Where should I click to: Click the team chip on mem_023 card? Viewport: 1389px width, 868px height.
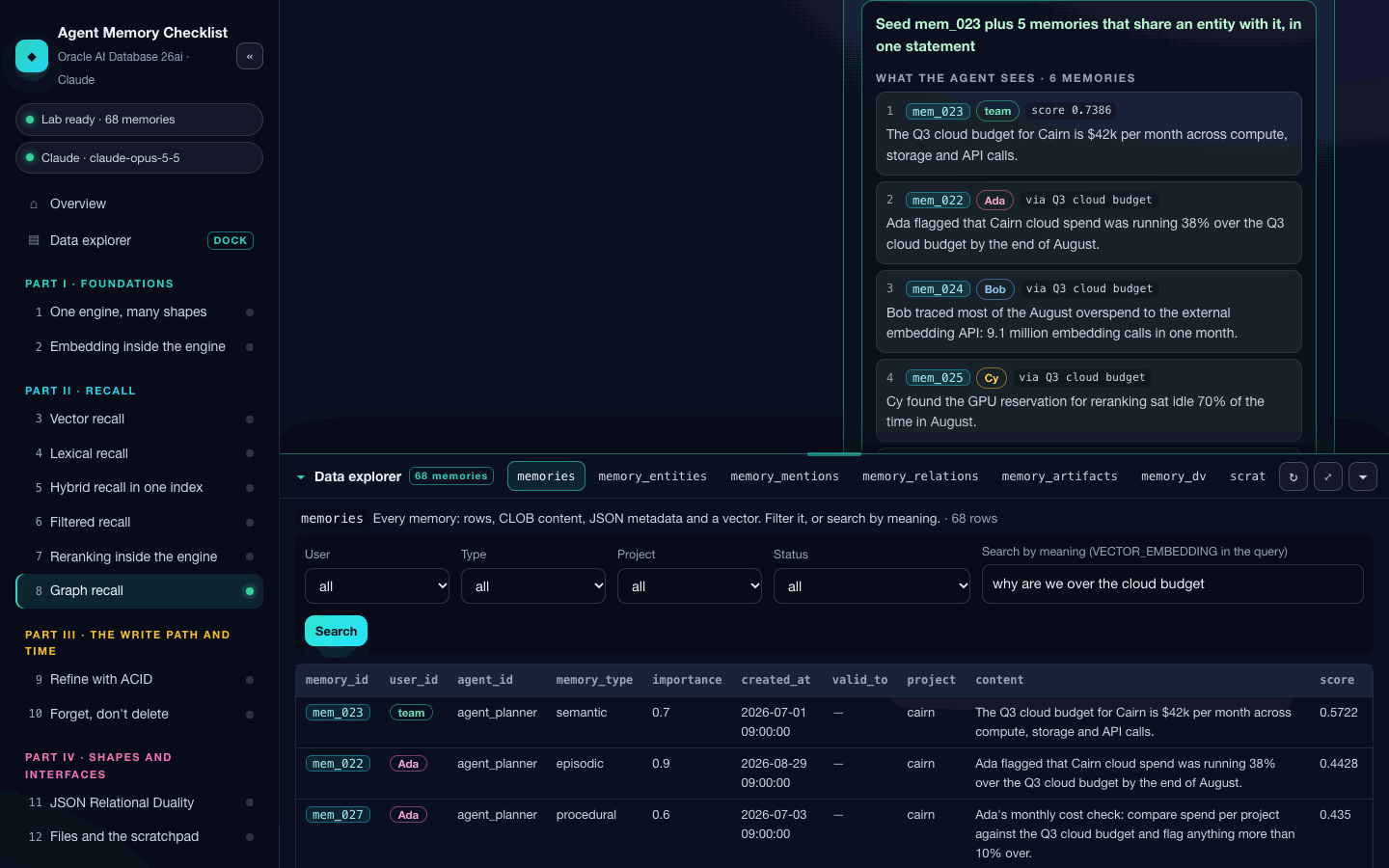click(x=997, y=111)
